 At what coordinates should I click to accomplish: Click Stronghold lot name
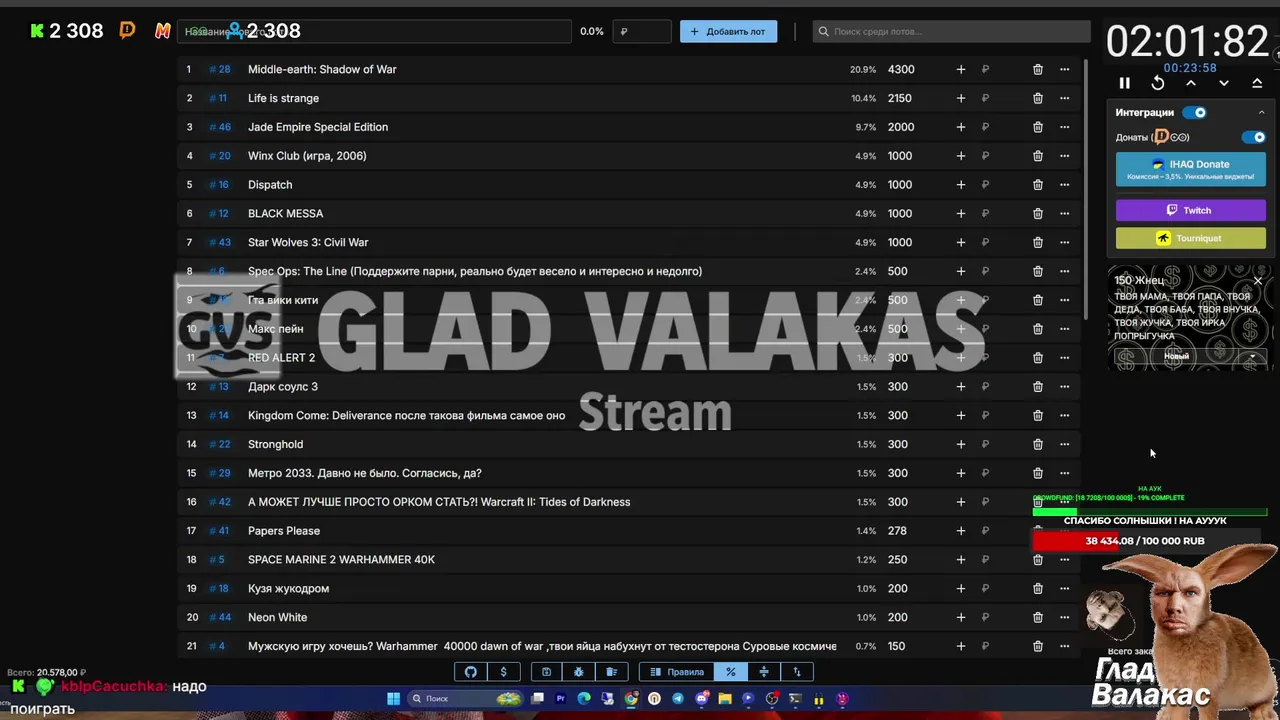click(x=275, y=444)
